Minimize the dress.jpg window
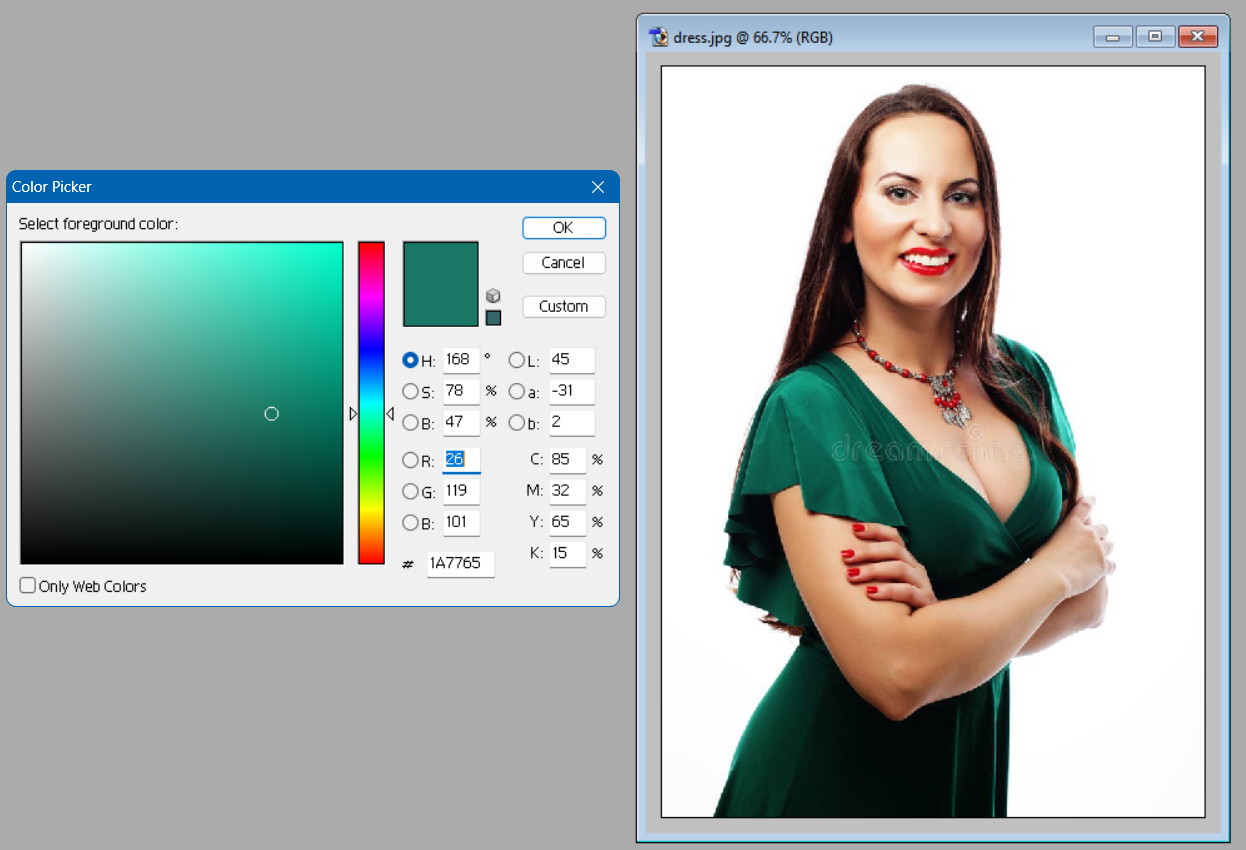 pyautogui.click(x=1112, y=37)
